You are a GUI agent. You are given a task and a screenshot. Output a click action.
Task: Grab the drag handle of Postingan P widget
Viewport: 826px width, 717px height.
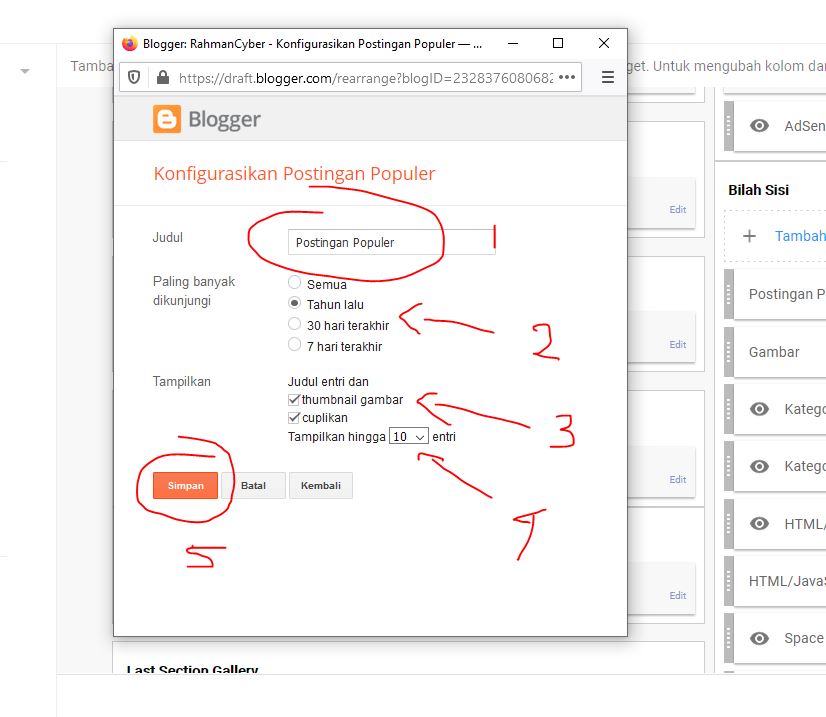point(729,294)
